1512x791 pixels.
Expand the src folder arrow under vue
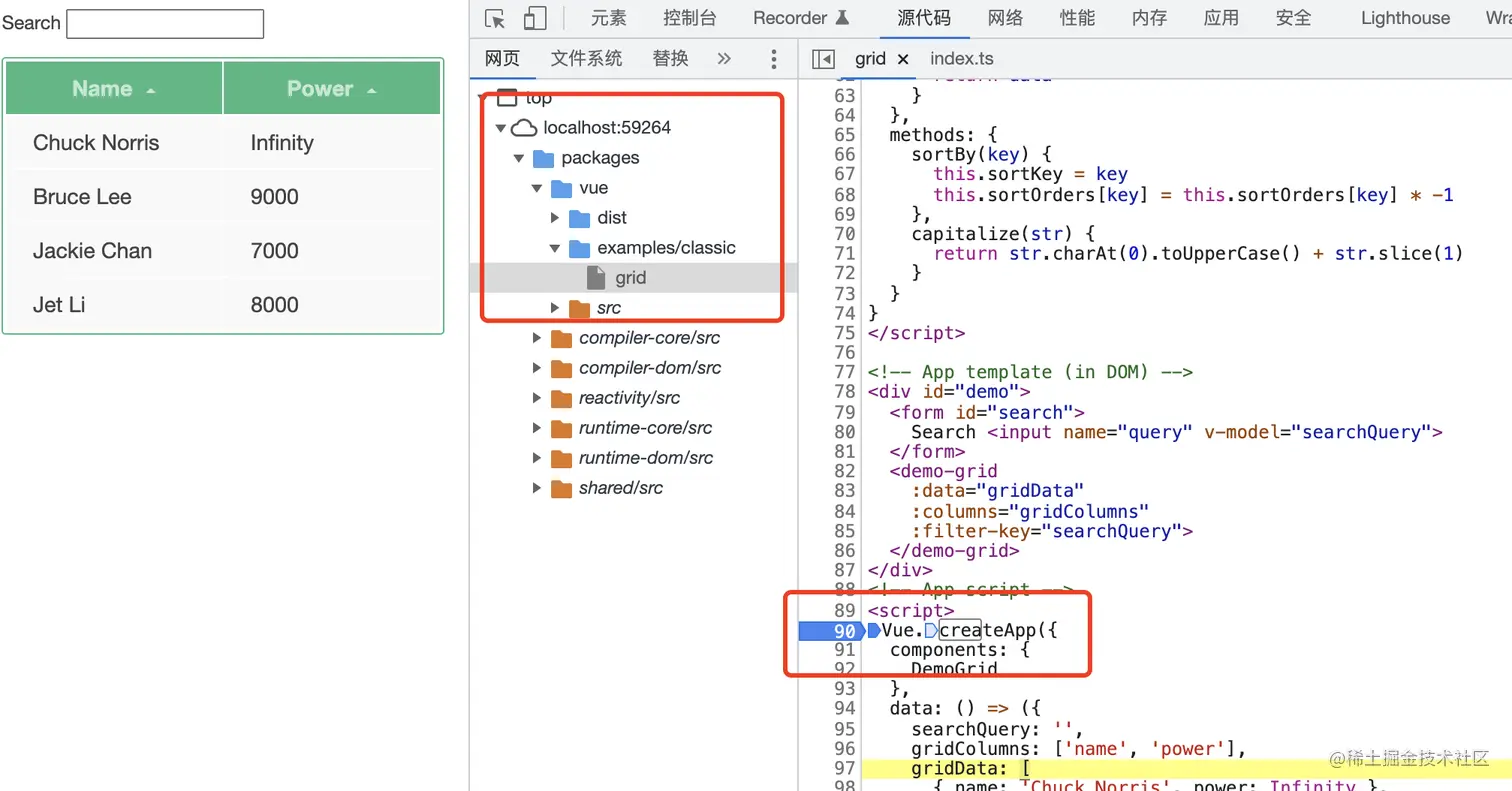point(556,308)
